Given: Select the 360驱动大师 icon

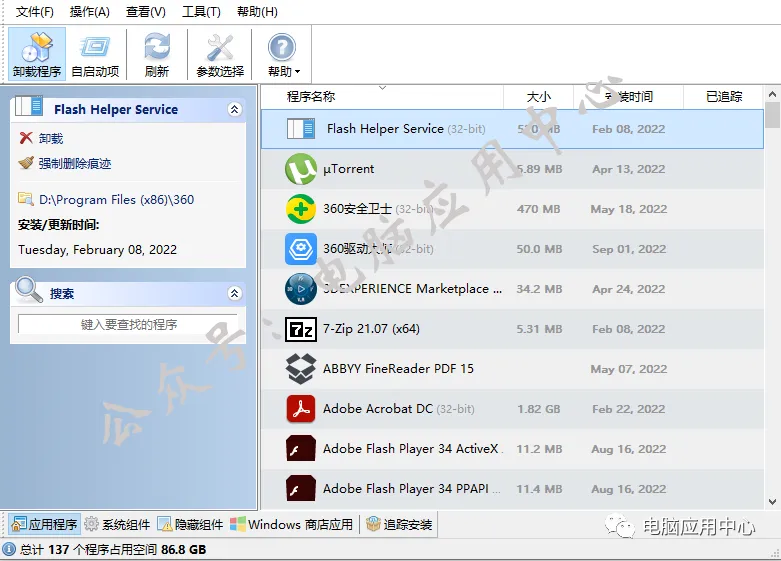Looking at the screenshot, I should click(301, 249).
